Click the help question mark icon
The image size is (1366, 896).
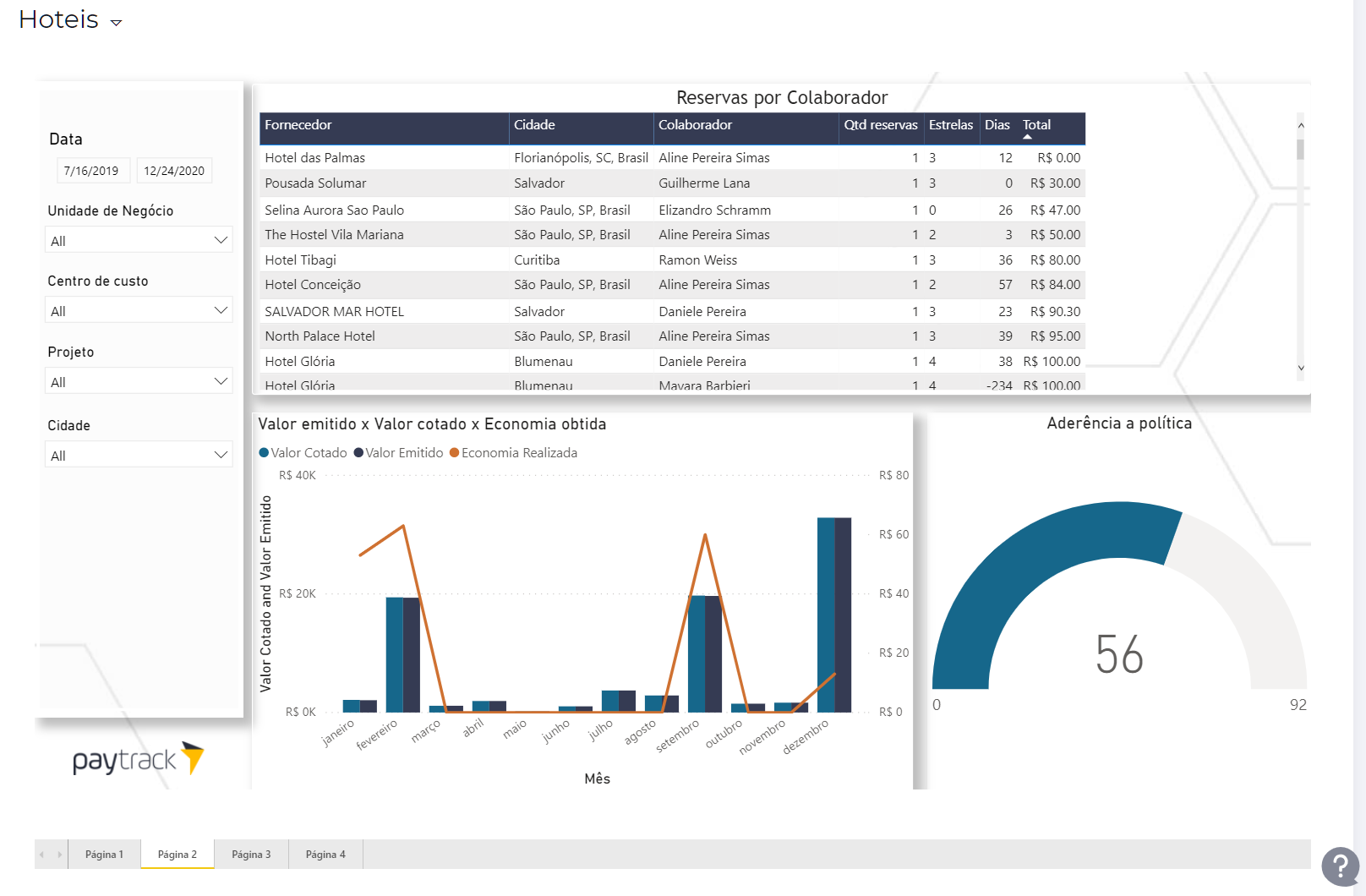[1340, 866]
